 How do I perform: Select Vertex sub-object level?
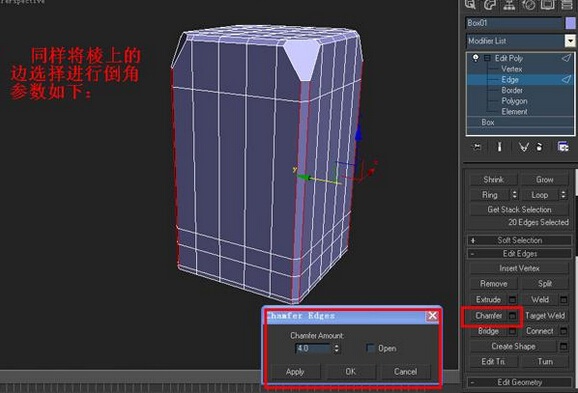(x=511, y=69)
